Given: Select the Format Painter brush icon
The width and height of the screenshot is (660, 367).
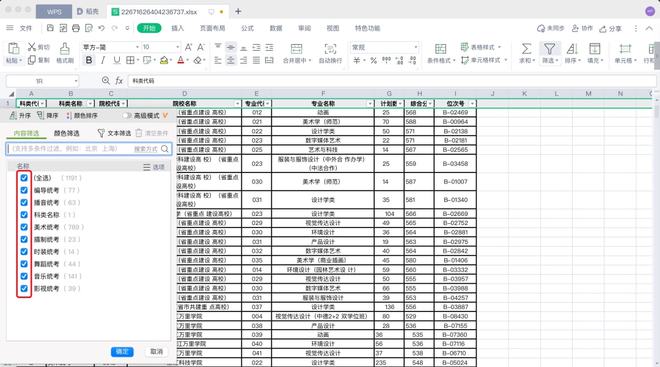Looking at the screenshot, I should tap(64, 48).
